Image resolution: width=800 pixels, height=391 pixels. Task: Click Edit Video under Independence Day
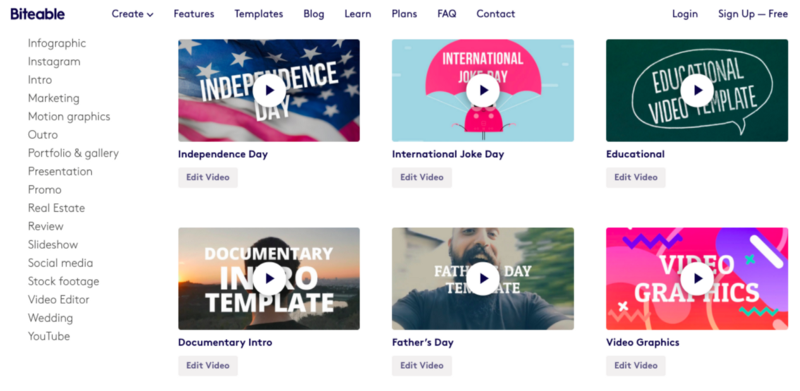pyautogui.click(x=208, y=178)
